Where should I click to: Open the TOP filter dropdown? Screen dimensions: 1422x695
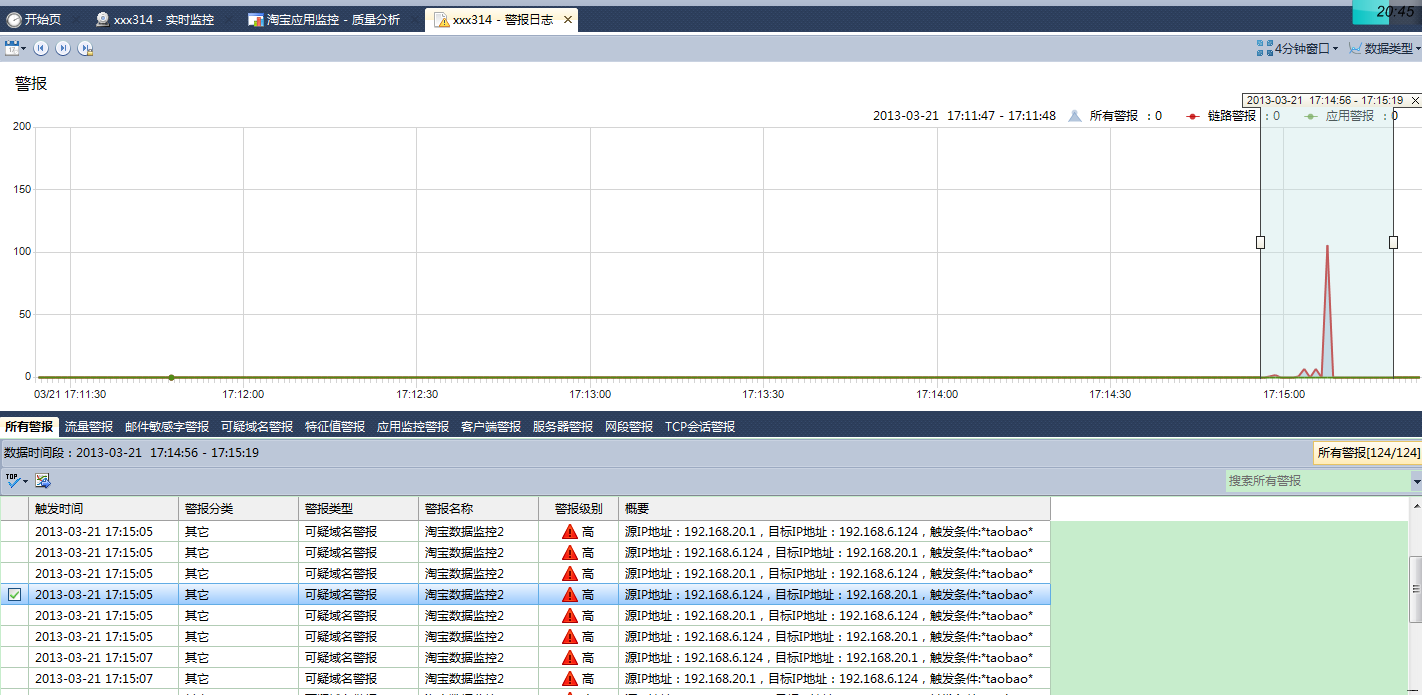16,481
